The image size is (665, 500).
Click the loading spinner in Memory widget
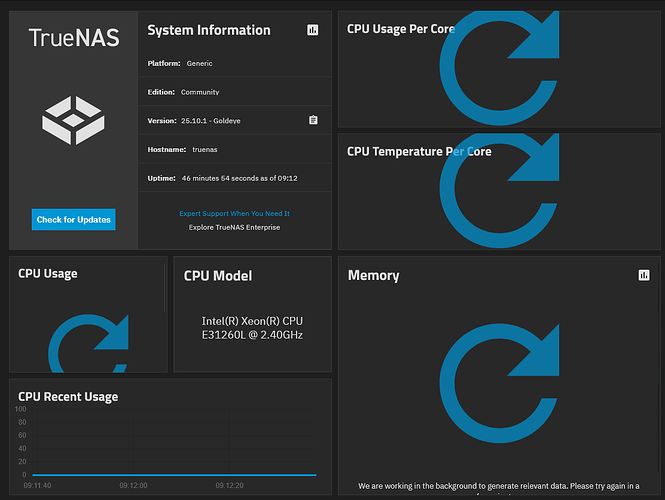coord(499,383)
